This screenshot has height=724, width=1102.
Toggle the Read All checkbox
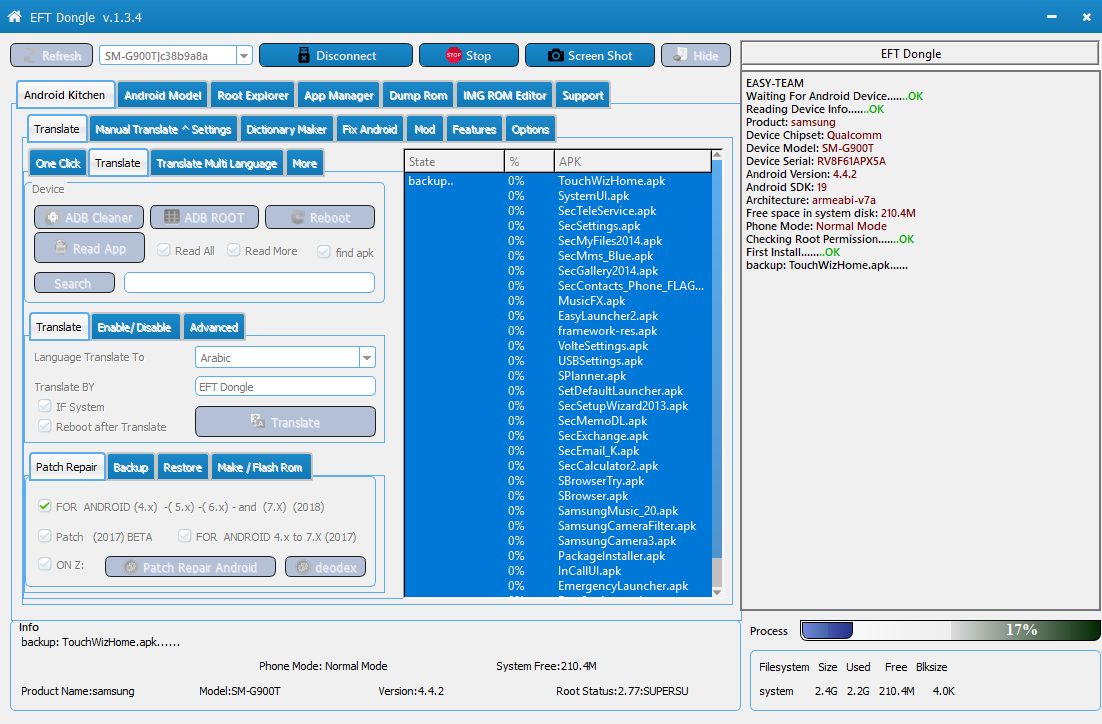tap(163, 250)
